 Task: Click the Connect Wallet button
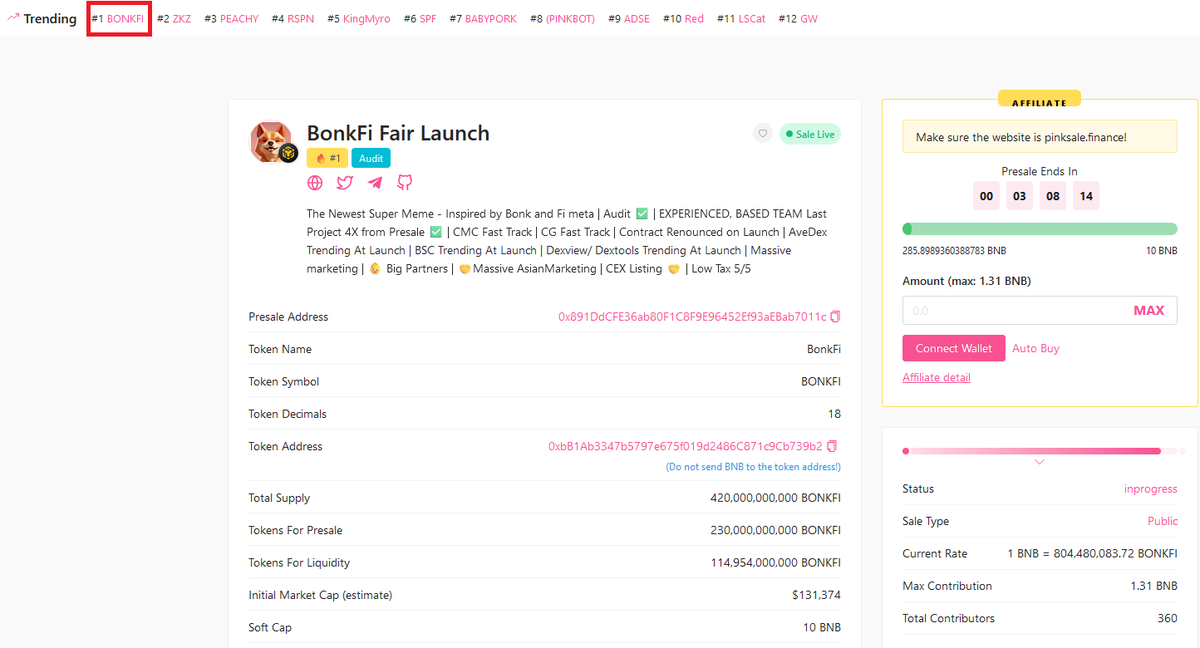pyautogui.click(x=953, y=348)
